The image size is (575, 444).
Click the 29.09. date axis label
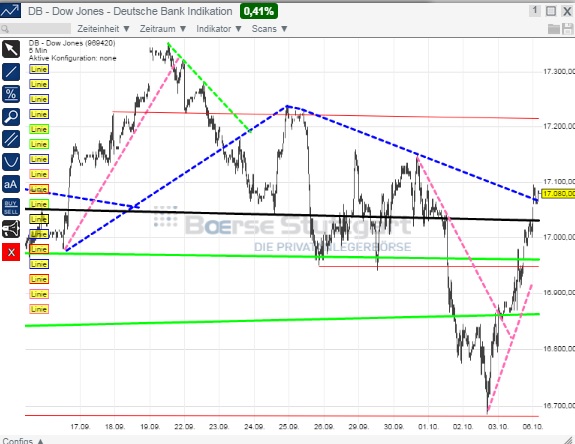point(359,427)
